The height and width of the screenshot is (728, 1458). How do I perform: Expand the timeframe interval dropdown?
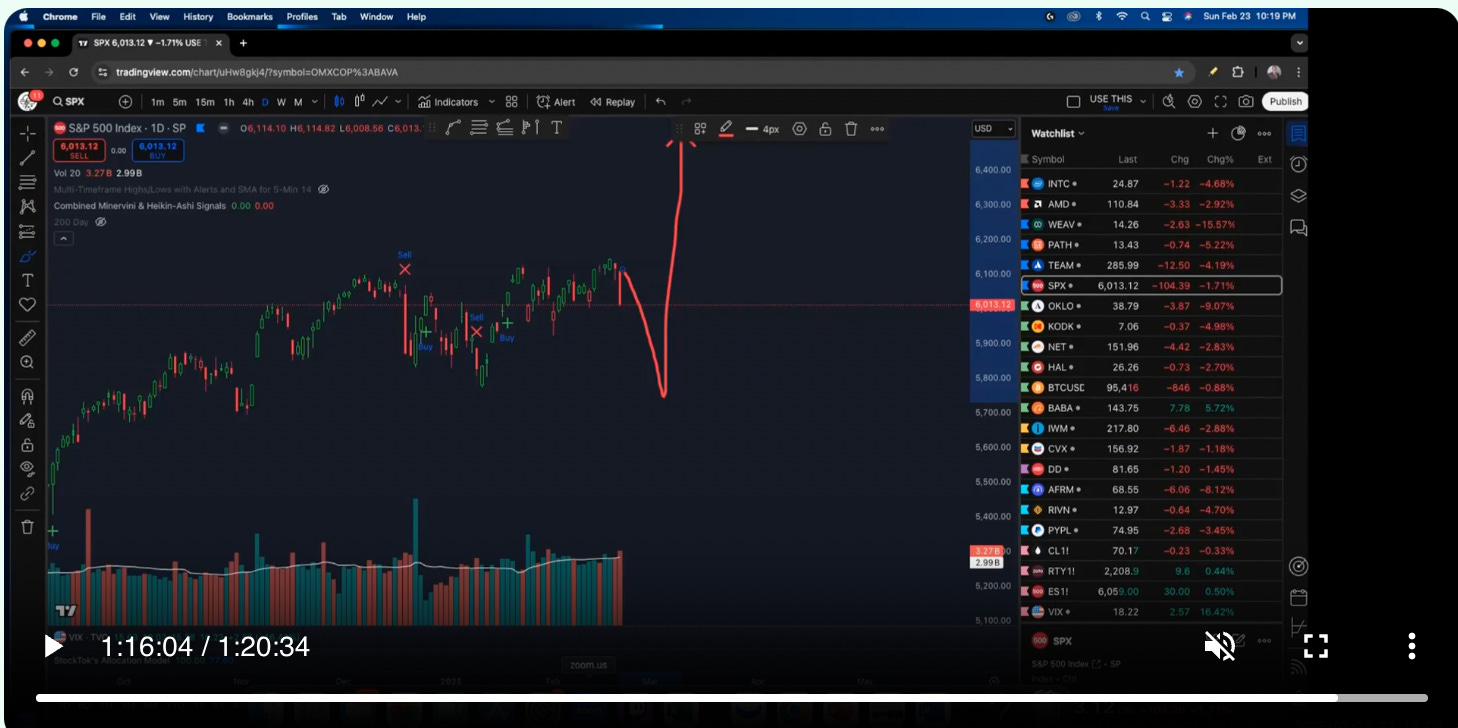[x=315, y=102]
